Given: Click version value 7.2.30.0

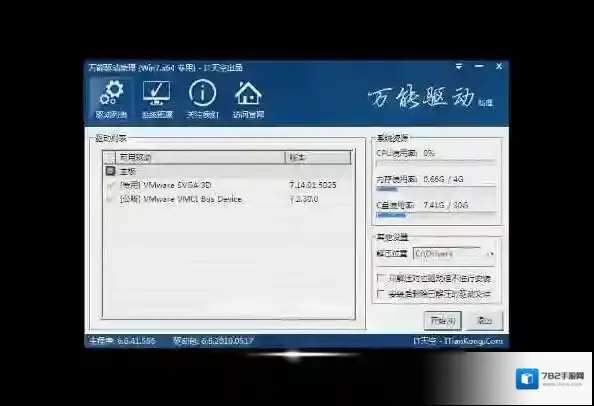Looking at the screenshot, I should [304, 199].
